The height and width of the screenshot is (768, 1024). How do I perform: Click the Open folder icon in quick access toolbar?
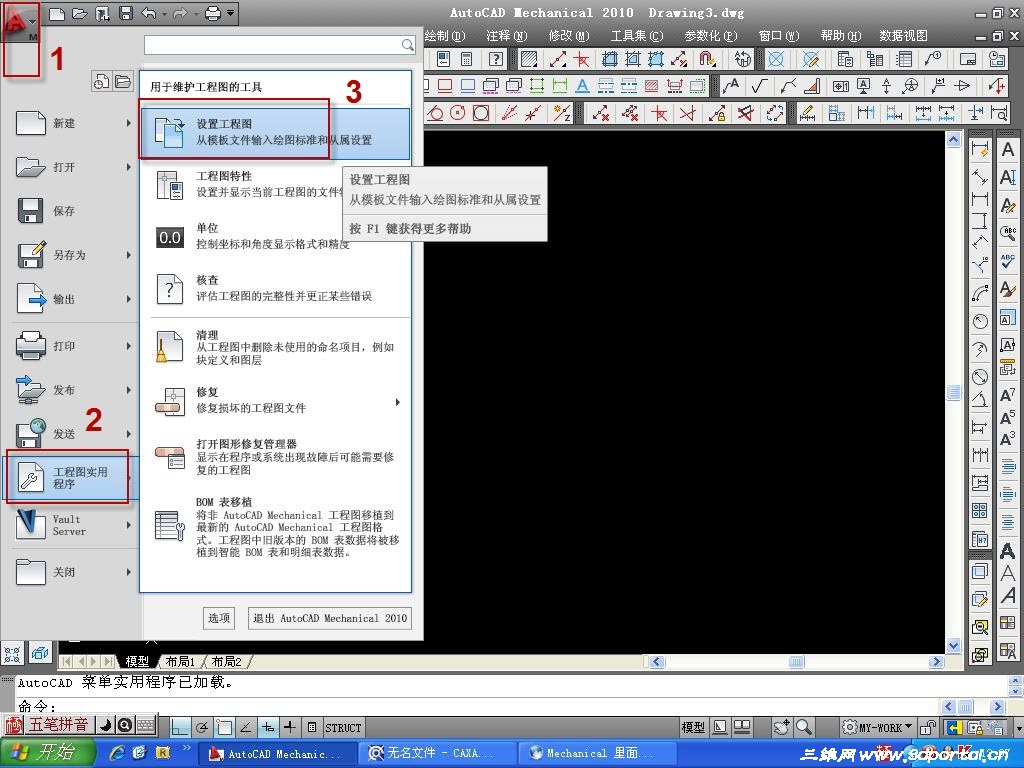pos(79,13)
